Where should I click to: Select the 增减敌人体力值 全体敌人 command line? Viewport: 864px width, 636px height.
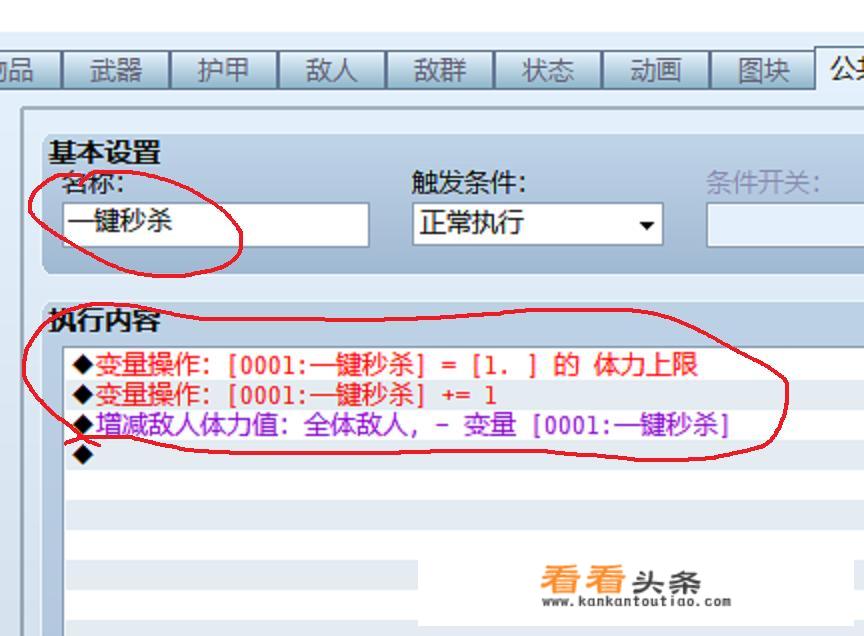[x=464, y=425]
